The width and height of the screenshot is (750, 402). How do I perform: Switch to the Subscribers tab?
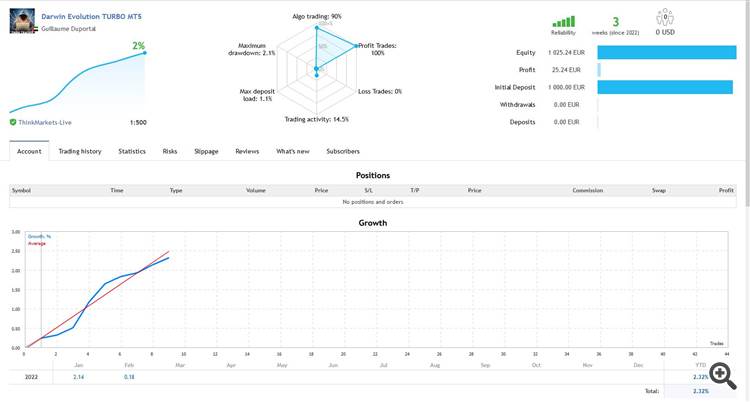[x=343, y=151]
